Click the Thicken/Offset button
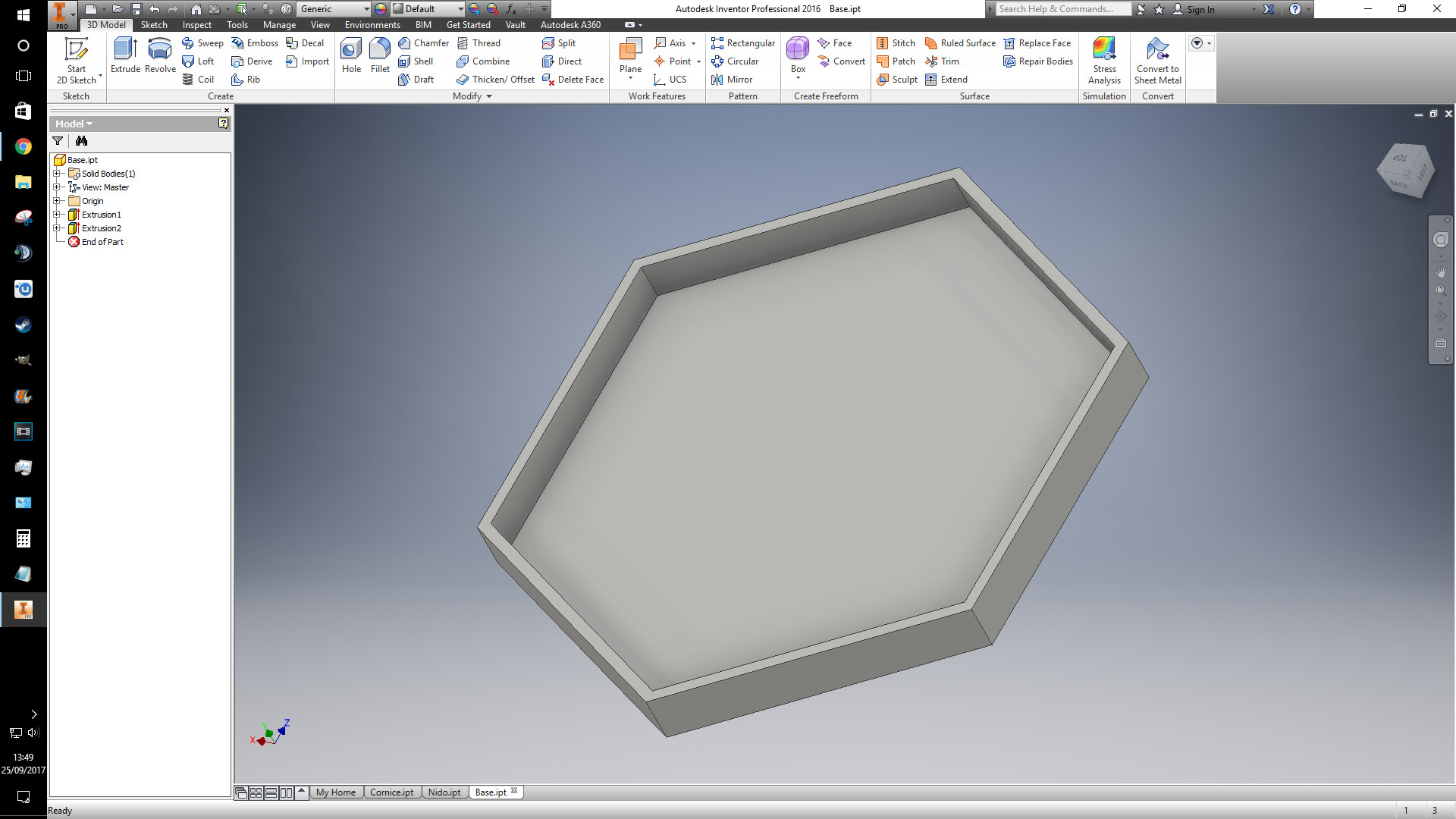 click(x=495, y=80)
